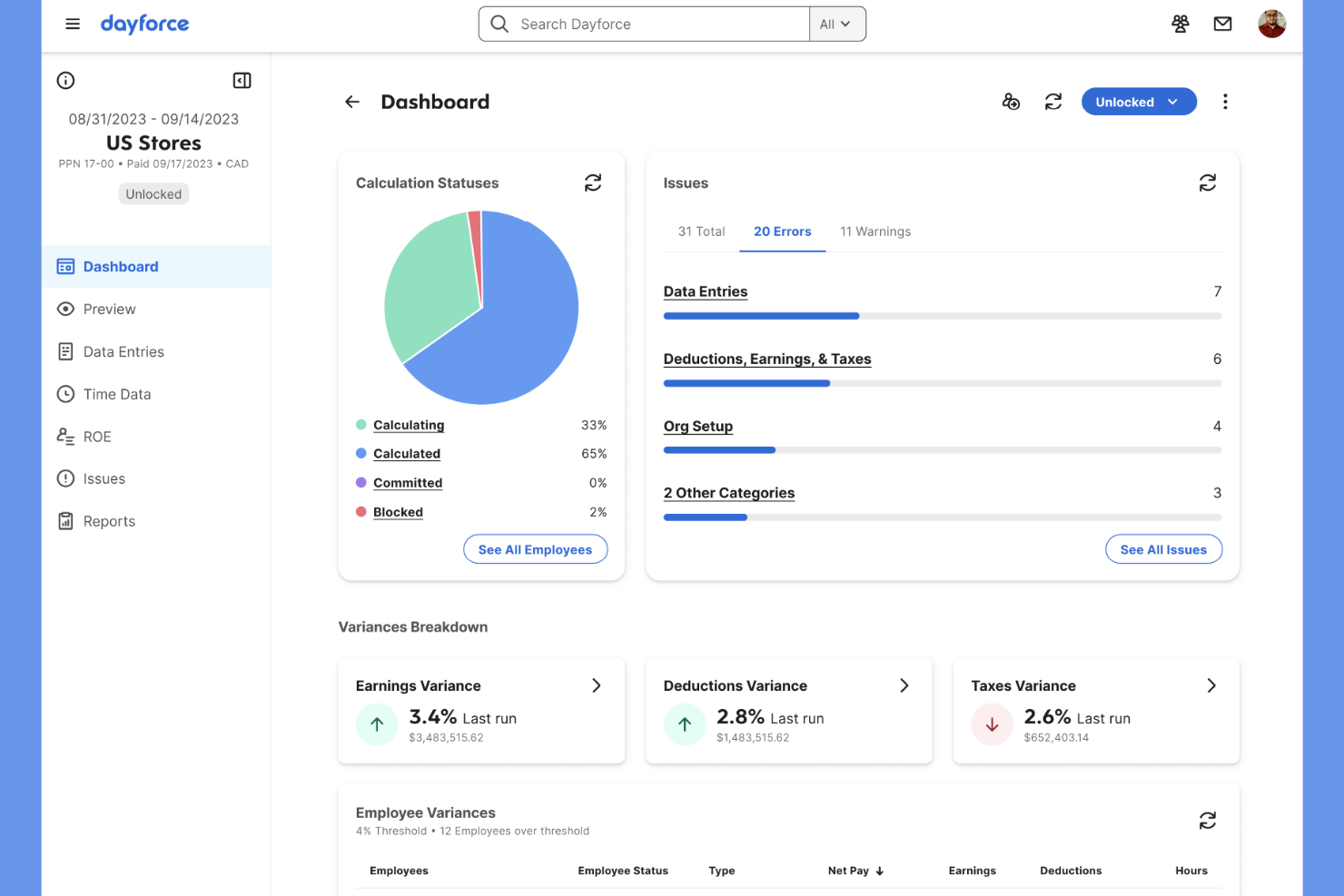The image size is (1344, 896).
Task: Open Deductions, Earnings, & Taxes issues link
Action: (x=767, y=359)
